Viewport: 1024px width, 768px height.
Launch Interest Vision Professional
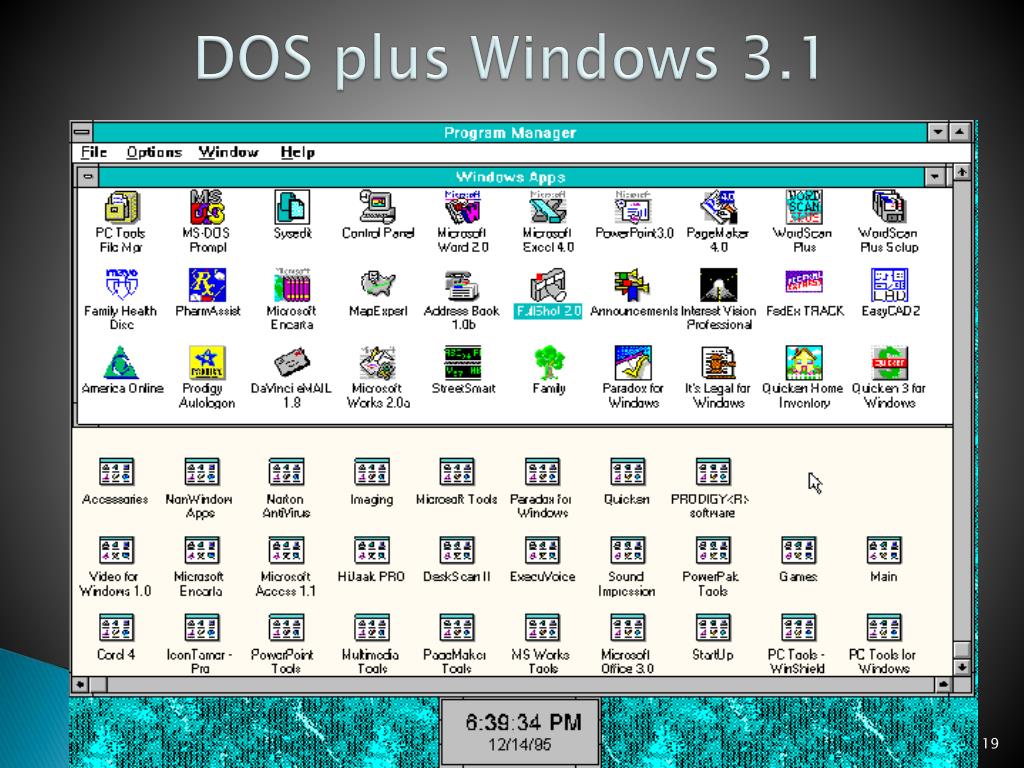pyautogui.click(x=718, y=285)
